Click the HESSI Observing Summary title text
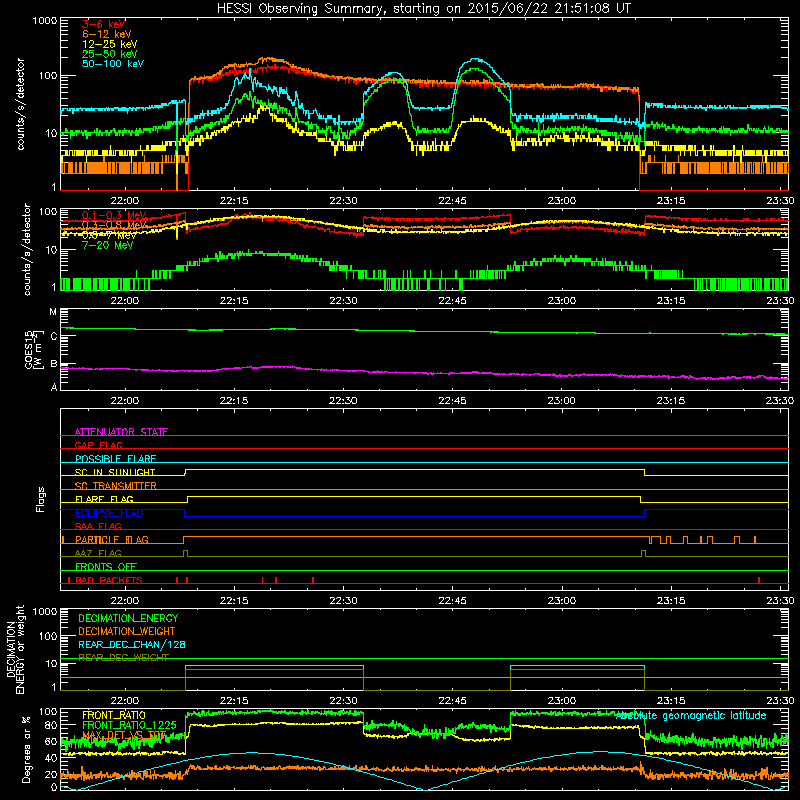The width and height of the screenshot is (800, 800). [x=424, y=9]
